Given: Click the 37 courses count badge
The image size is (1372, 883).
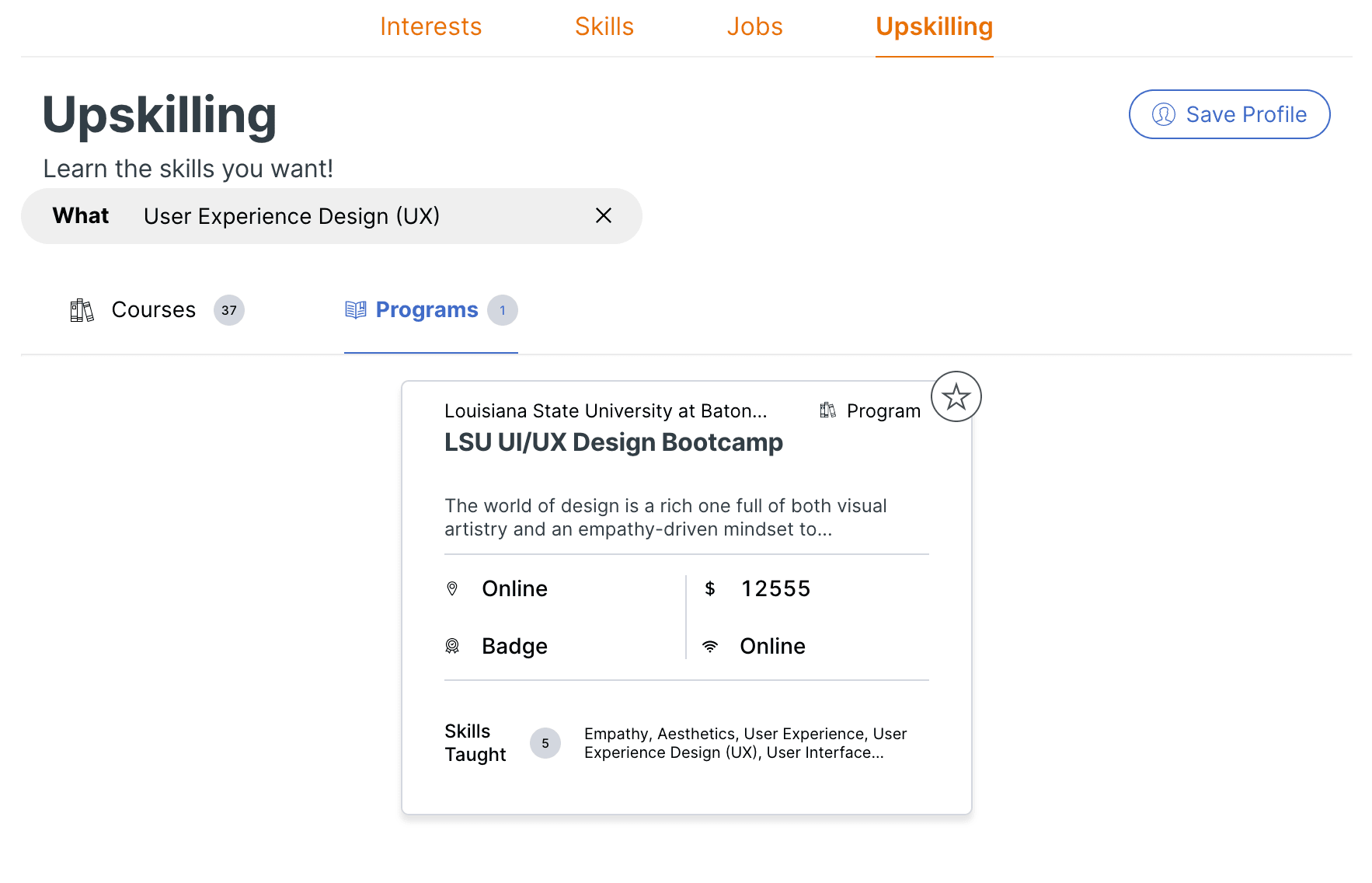Looking at the screenshot, I should click(228, 310).
